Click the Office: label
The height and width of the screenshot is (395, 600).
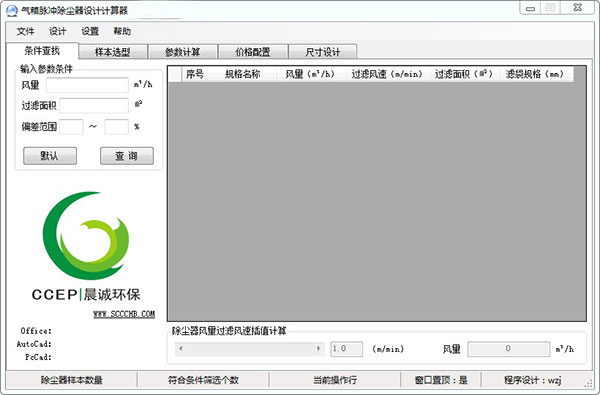(36, 331)
